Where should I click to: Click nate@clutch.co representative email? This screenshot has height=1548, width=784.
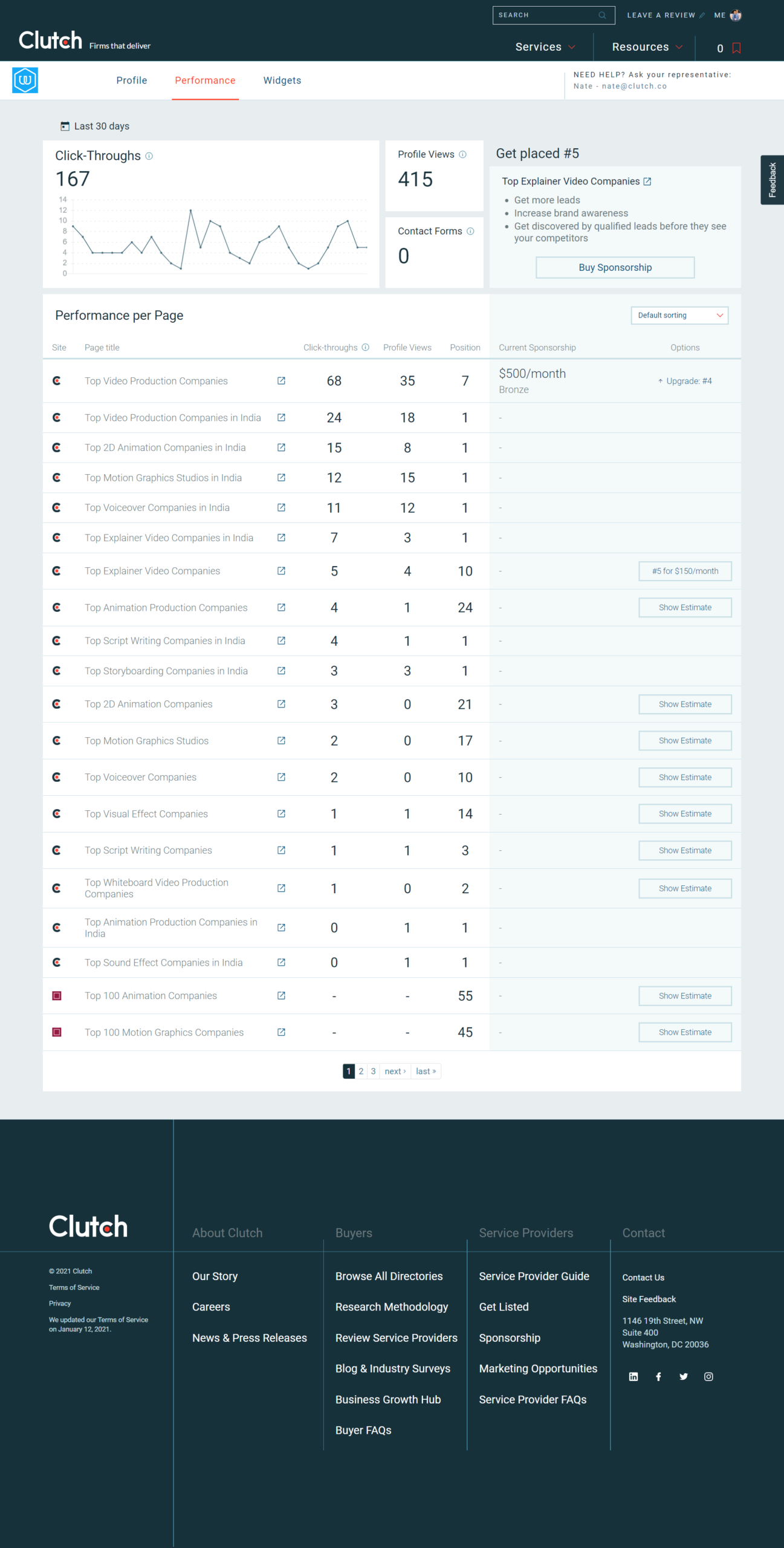coord(634,86)
